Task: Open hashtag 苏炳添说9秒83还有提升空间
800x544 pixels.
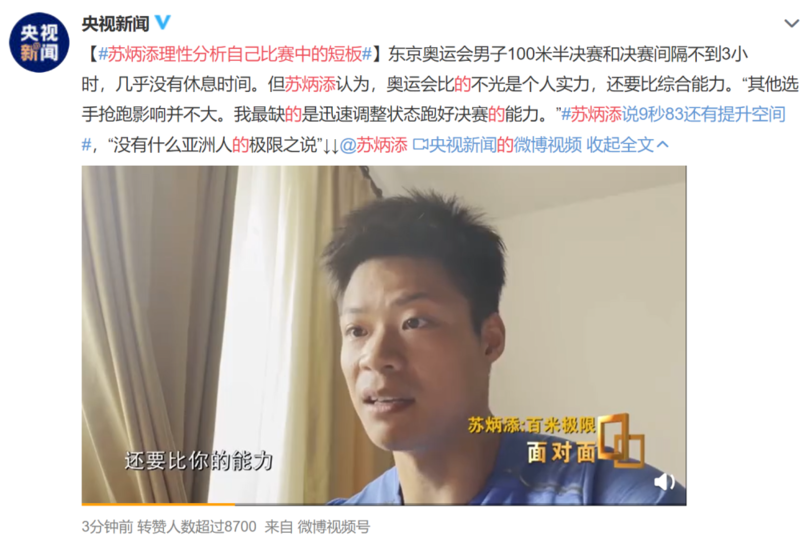Action: point(673,114)
